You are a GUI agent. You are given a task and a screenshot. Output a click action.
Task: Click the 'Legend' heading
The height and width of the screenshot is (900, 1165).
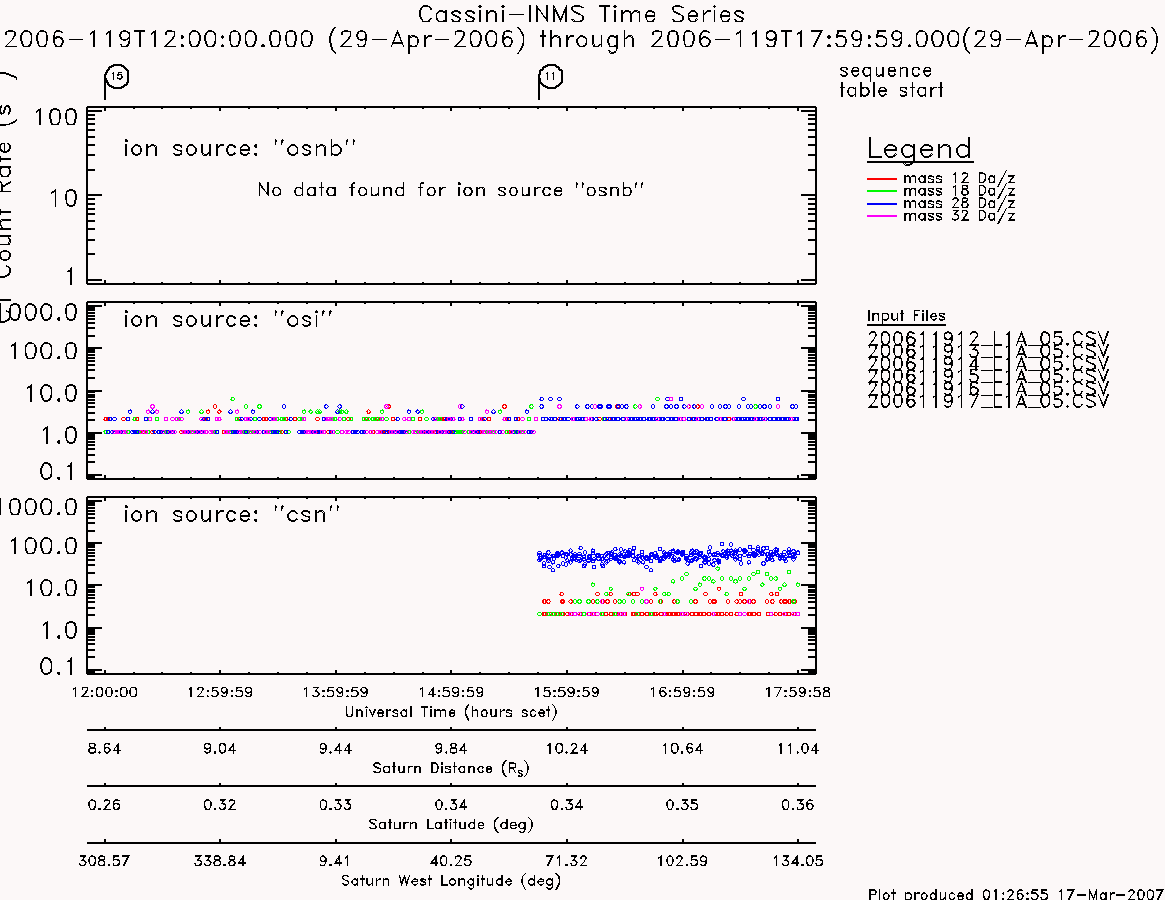[x=919, y=149]
